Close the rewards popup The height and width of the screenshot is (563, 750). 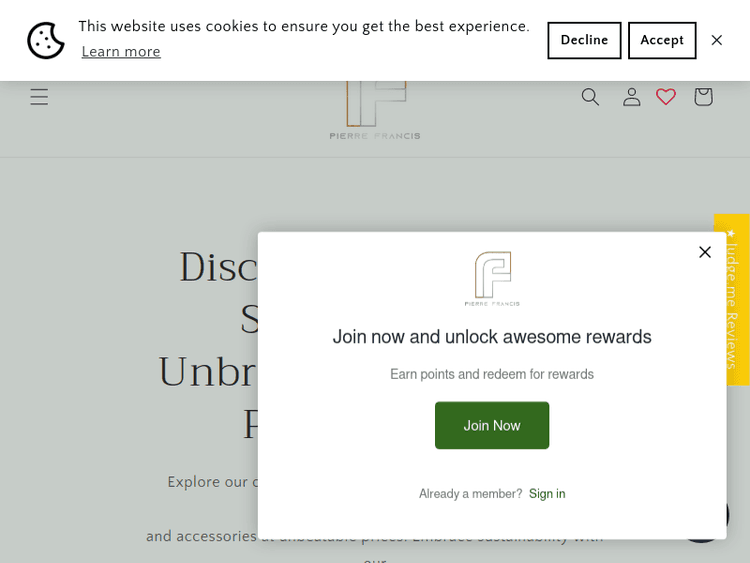click(705, 252)
